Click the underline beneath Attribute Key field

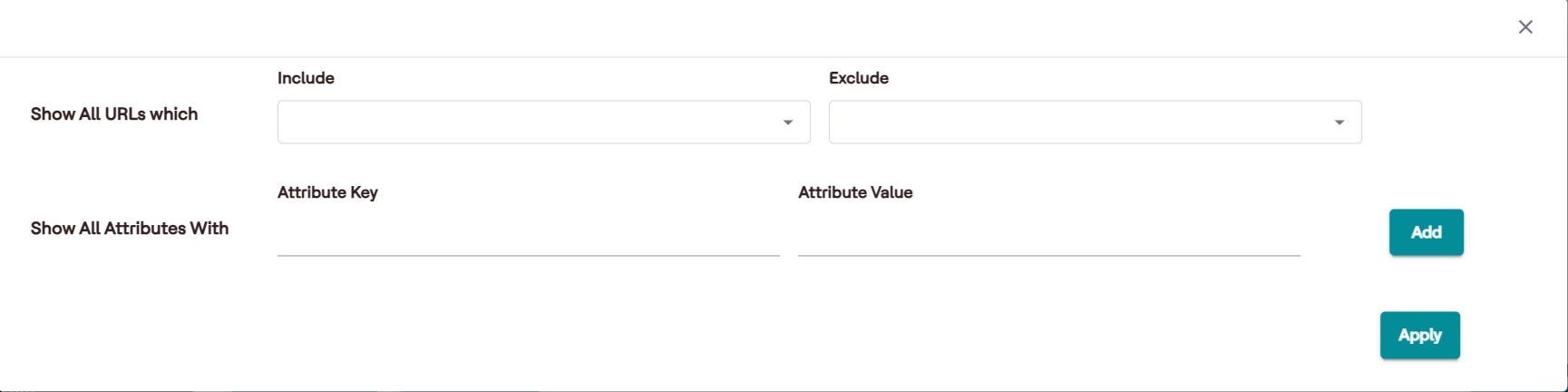(528, 256)
